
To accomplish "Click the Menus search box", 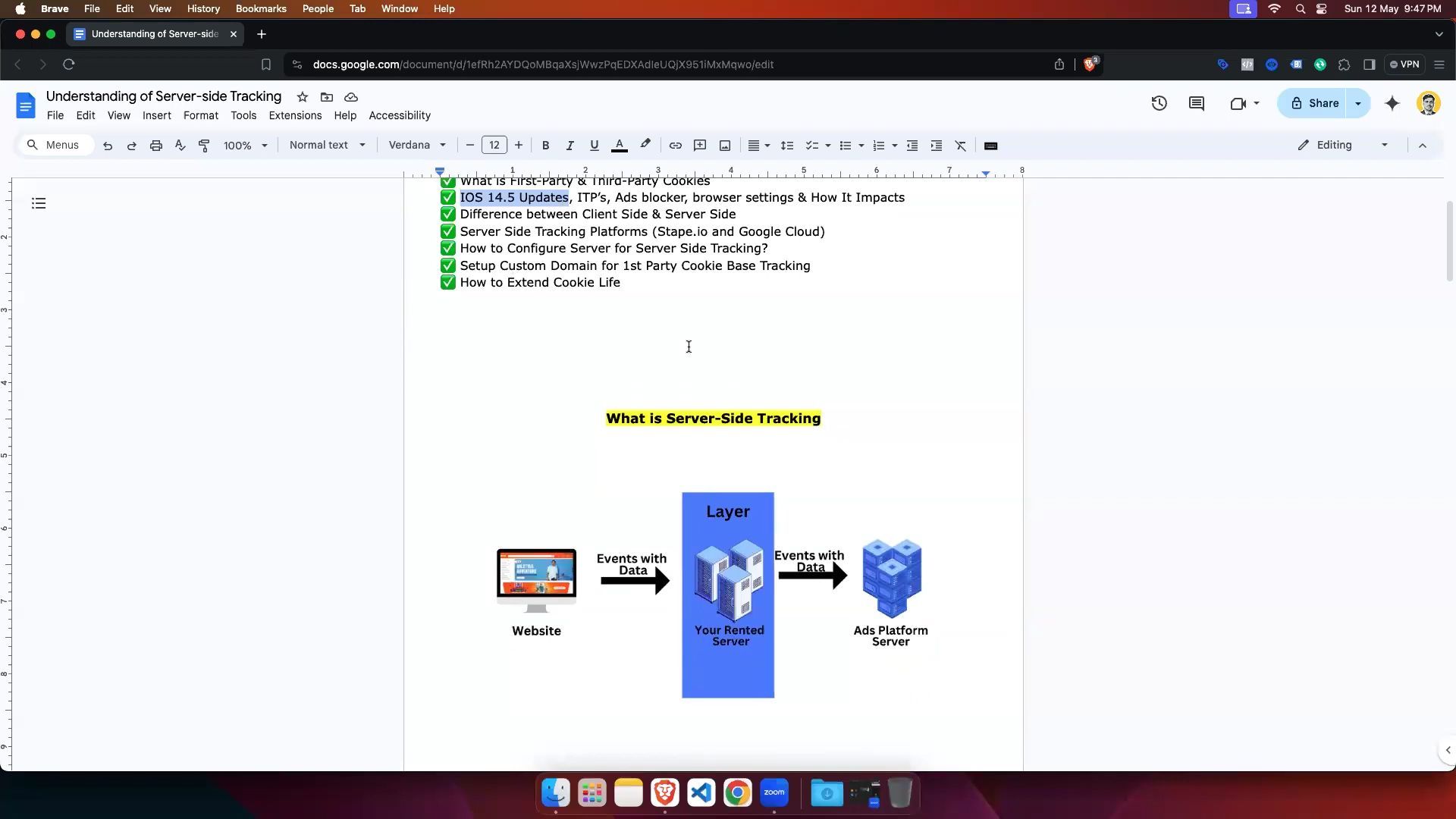I will point(57,146).
